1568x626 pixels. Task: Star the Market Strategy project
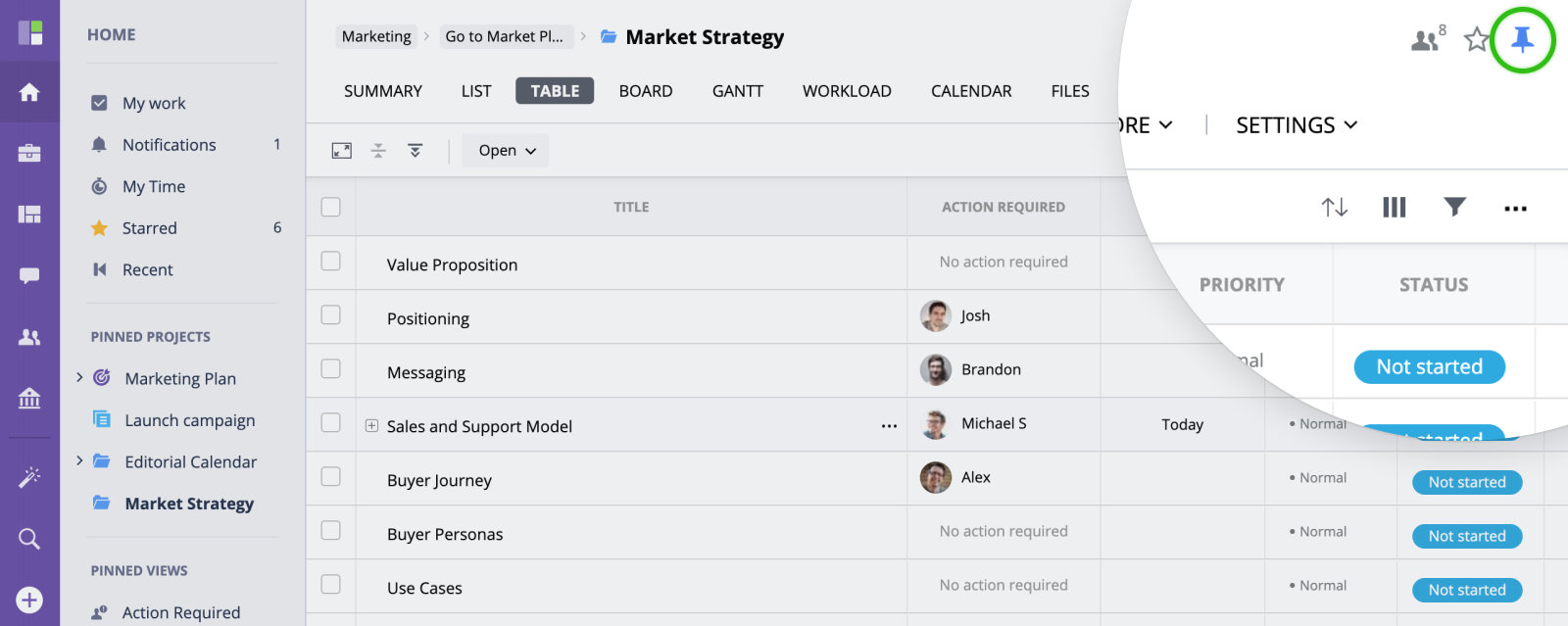tap(1477, 39)
